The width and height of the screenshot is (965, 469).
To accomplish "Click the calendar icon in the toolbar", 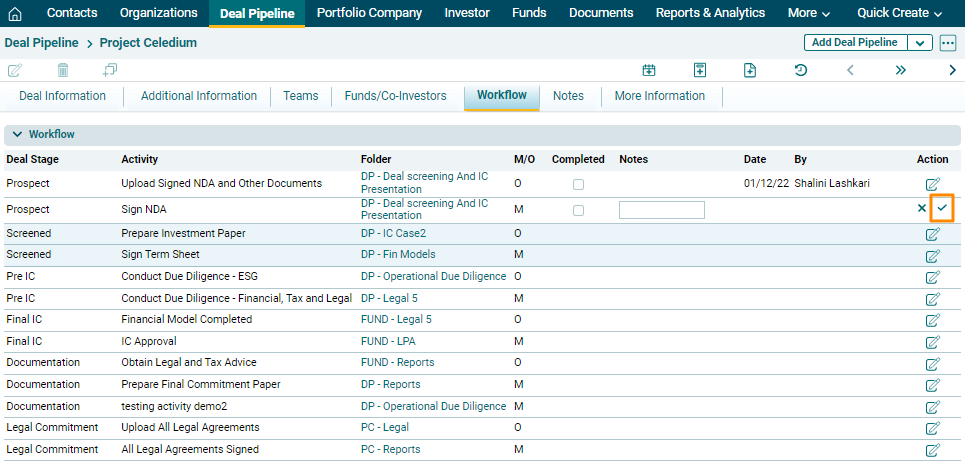I will pyautogui.click(x=649, y=70).
